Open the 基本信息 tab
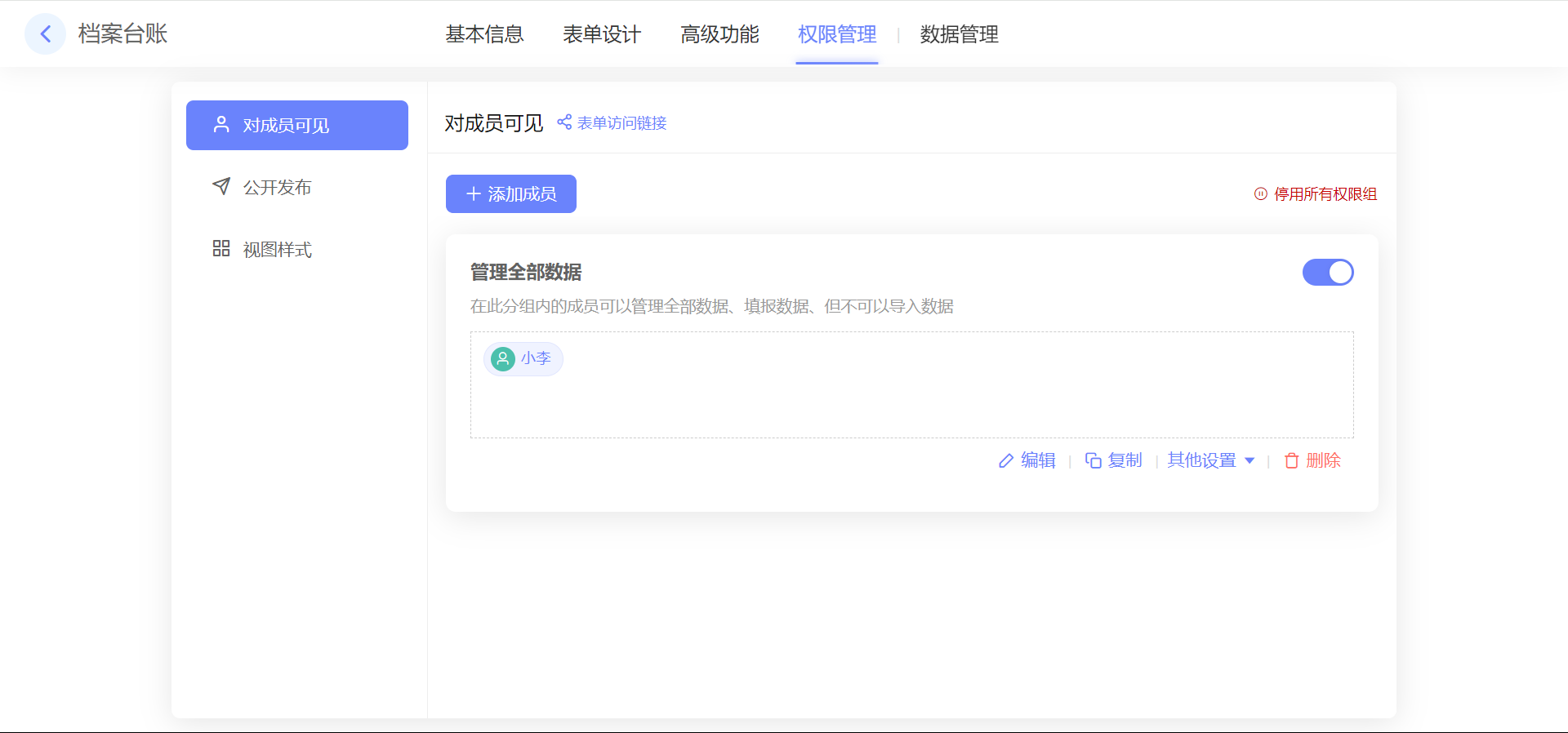The width and height of the screenshot is (1568, 733). coord(484,34)
